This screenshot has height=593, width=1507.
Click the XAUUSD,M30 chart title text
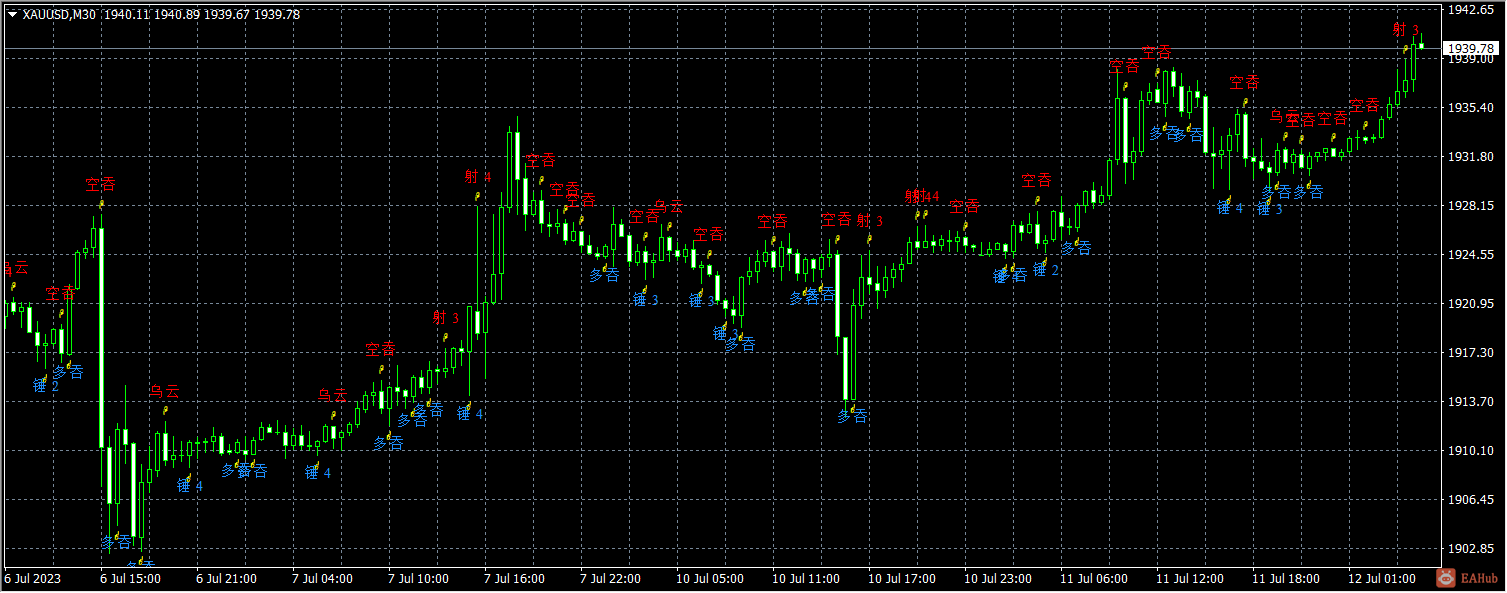(x=60, y=15)
